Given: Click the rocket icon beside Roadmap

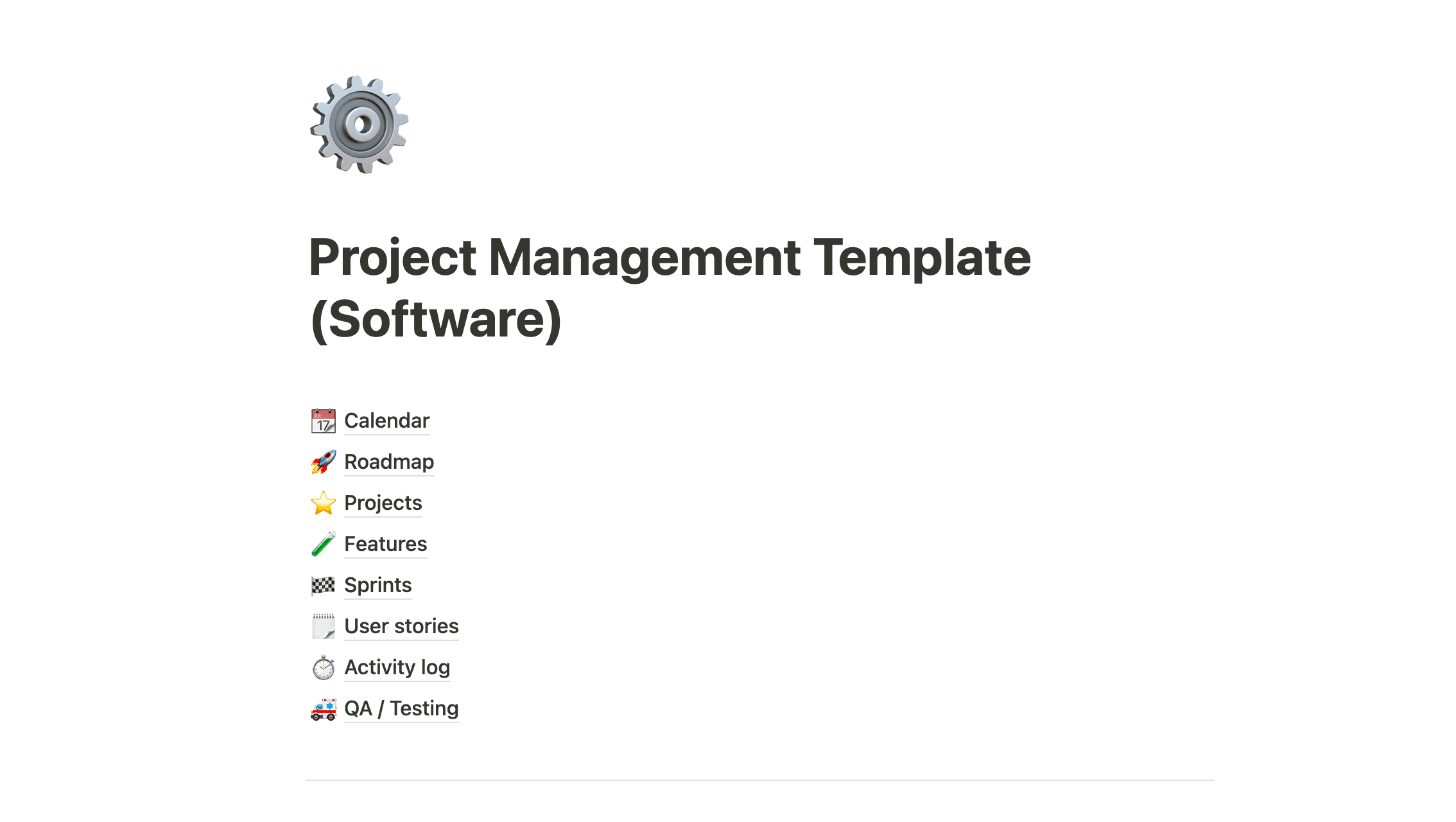Looking at the screenshot, I should (x=324, y=462).
